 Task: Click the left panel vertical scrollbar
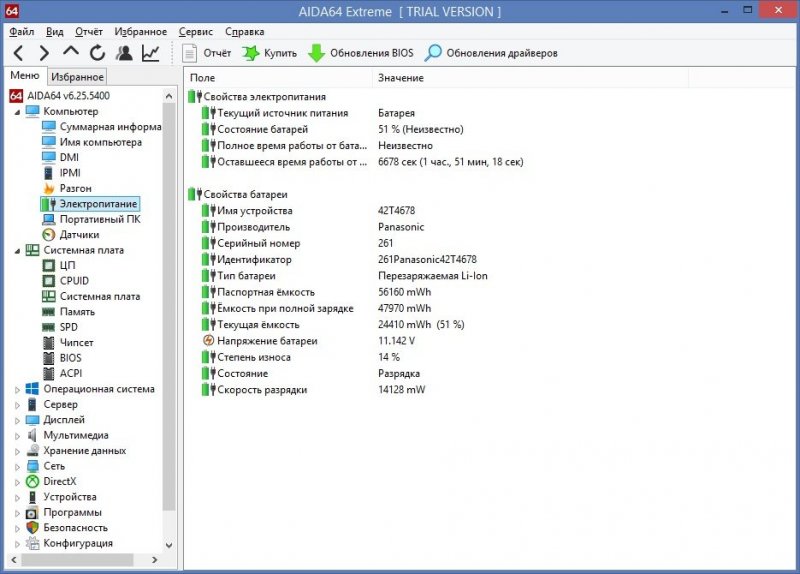click(x=169, y=300)
